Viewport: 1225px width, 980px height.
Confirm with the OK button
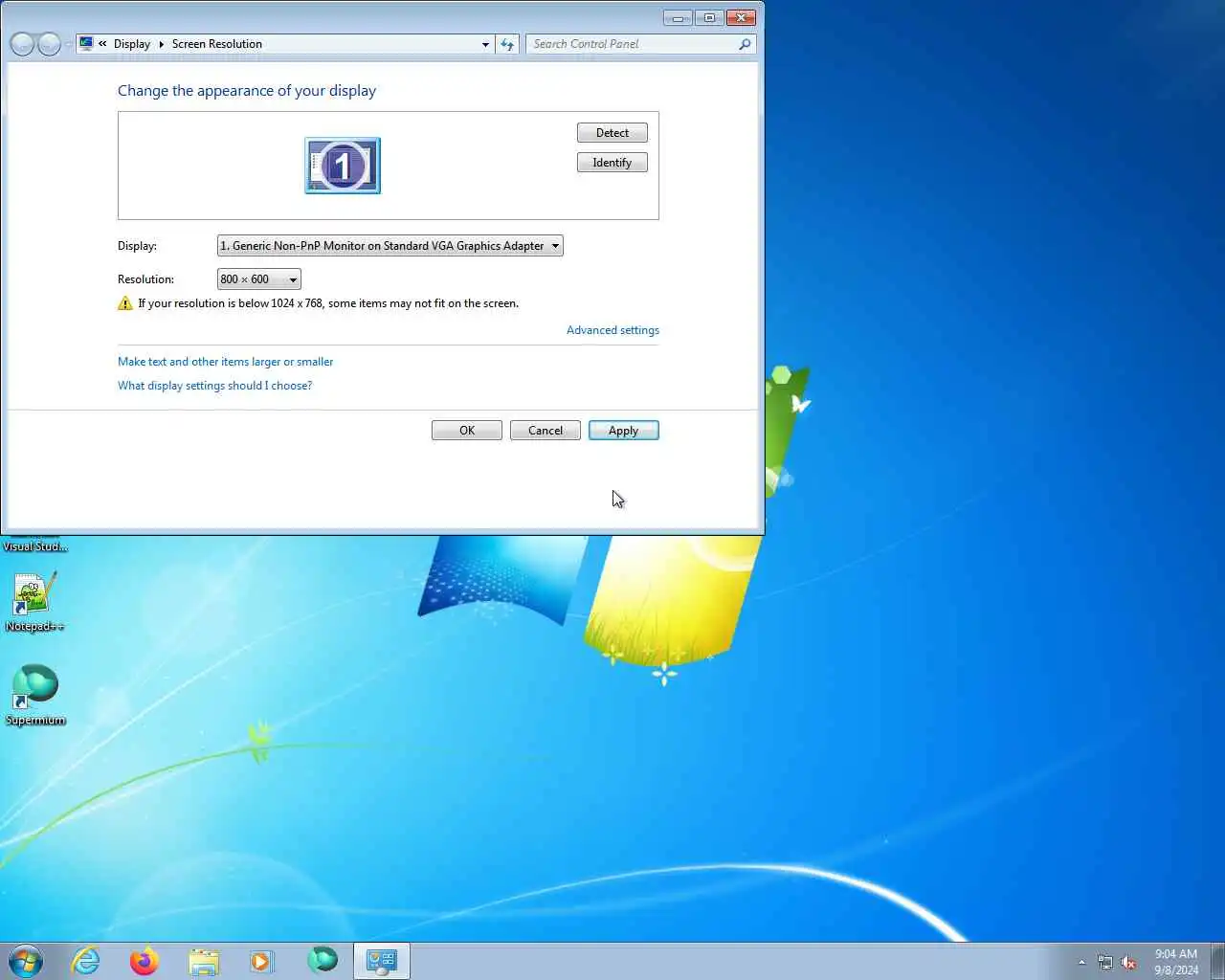(467, 431)
